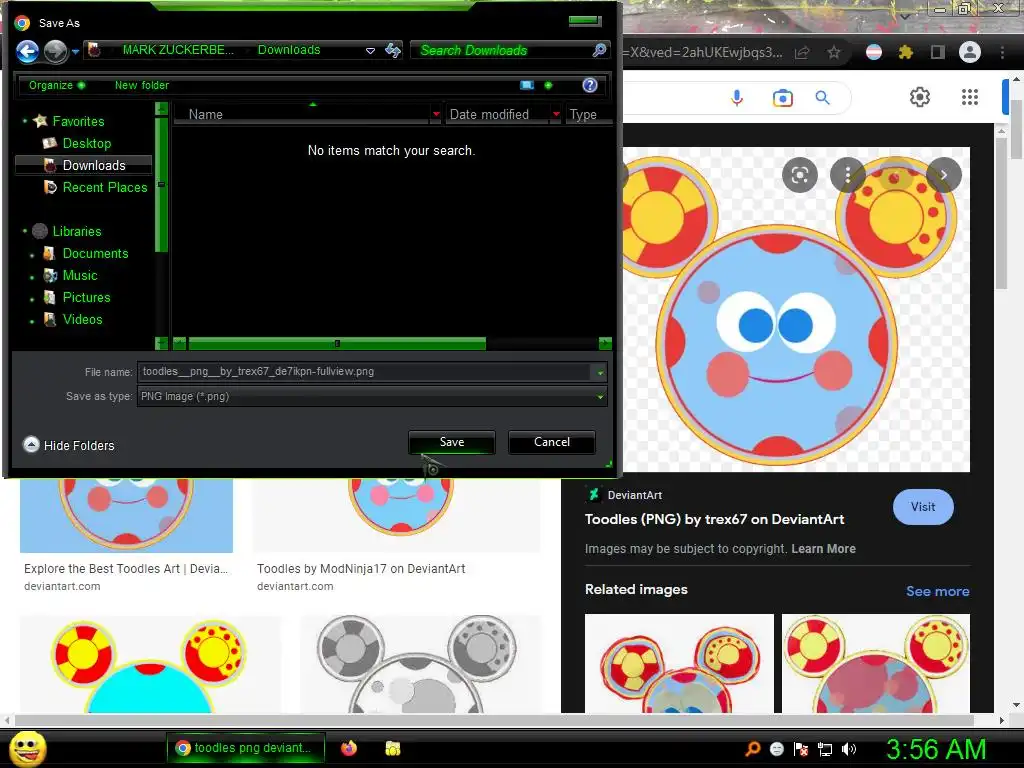
Task: Click the Visit button
Action: tap(923, 507)
